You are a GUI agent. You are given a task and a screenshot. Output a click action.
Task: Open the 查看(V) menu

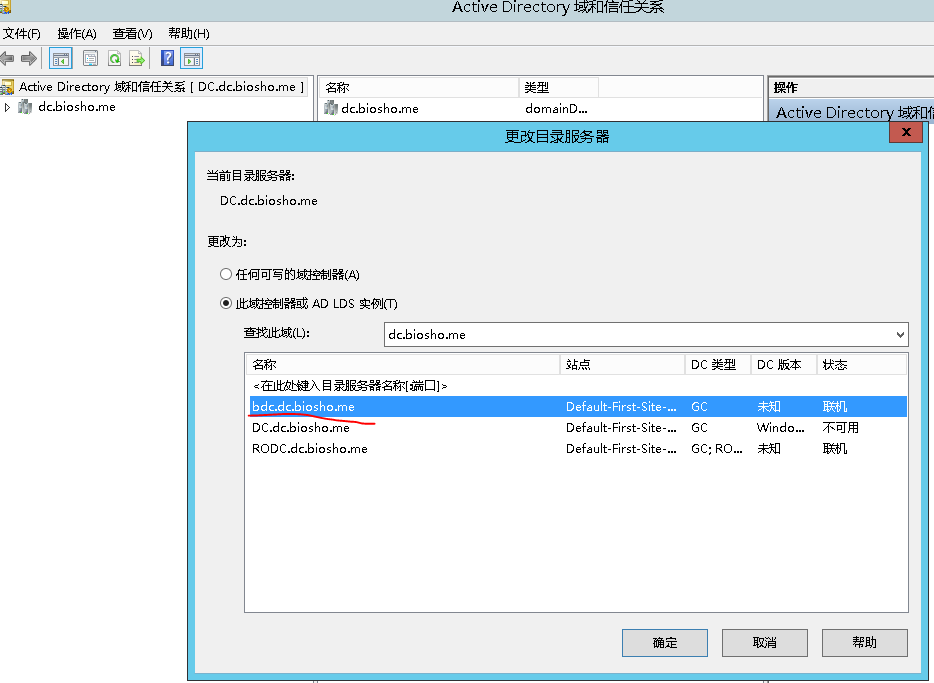[x=132, y=34]
